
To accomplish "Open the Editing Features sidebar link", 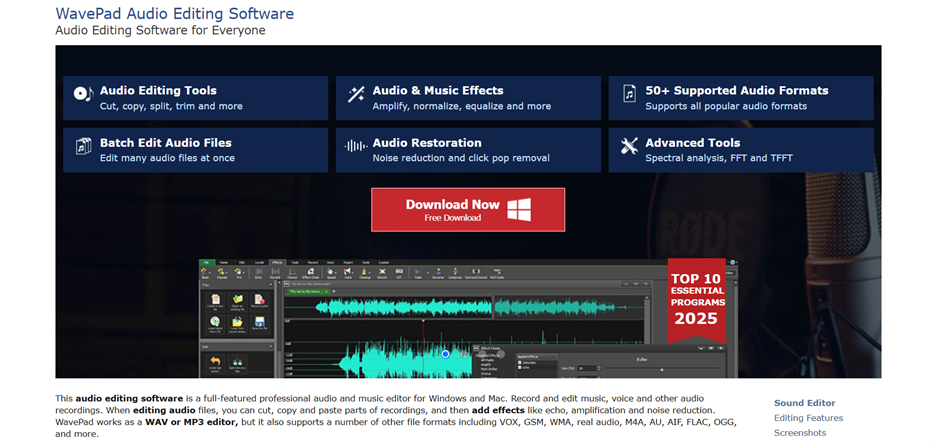I will [x=808, y=418].
